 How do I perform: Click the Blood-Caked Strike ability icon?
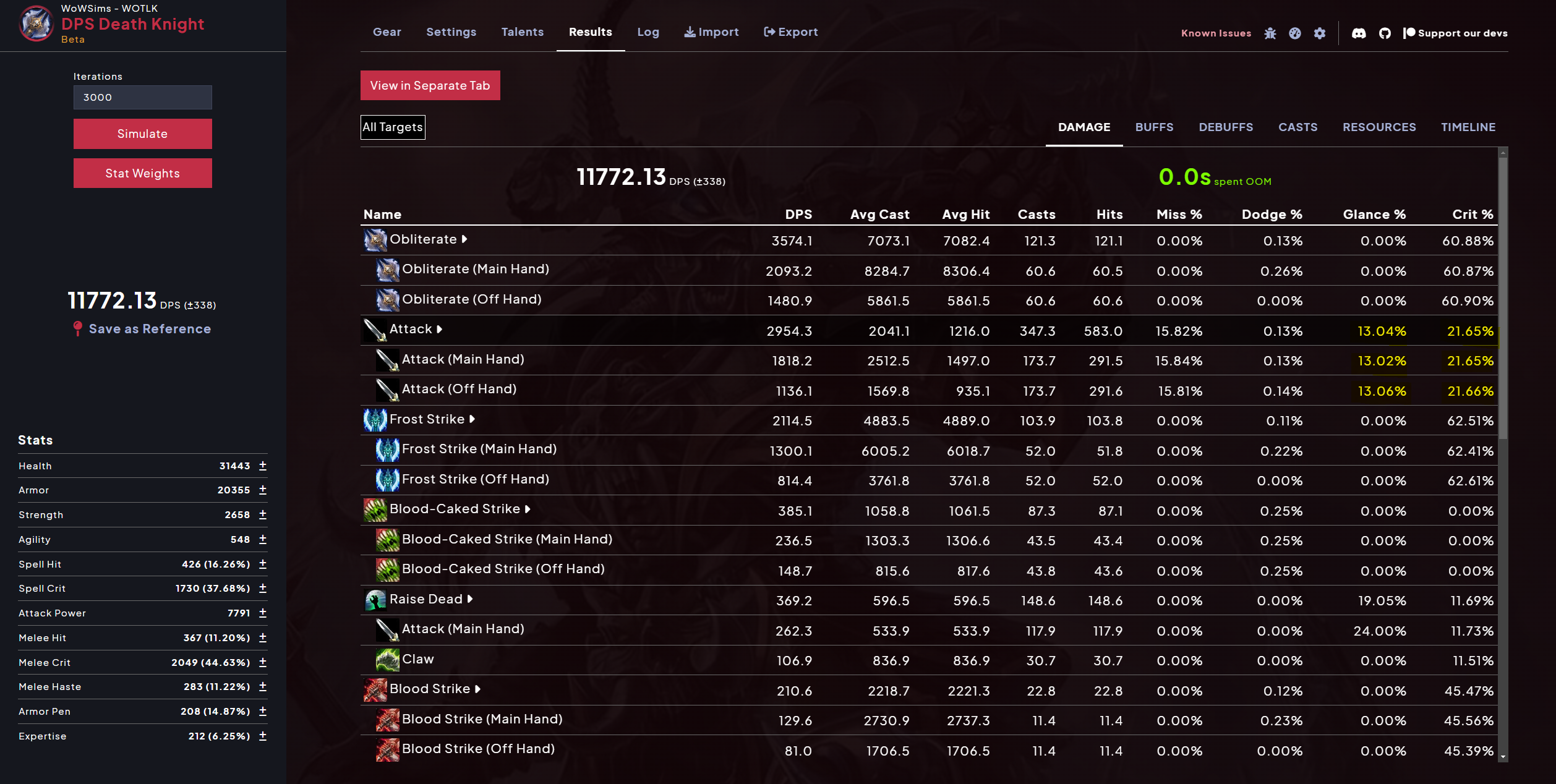[x=374, y=509]
